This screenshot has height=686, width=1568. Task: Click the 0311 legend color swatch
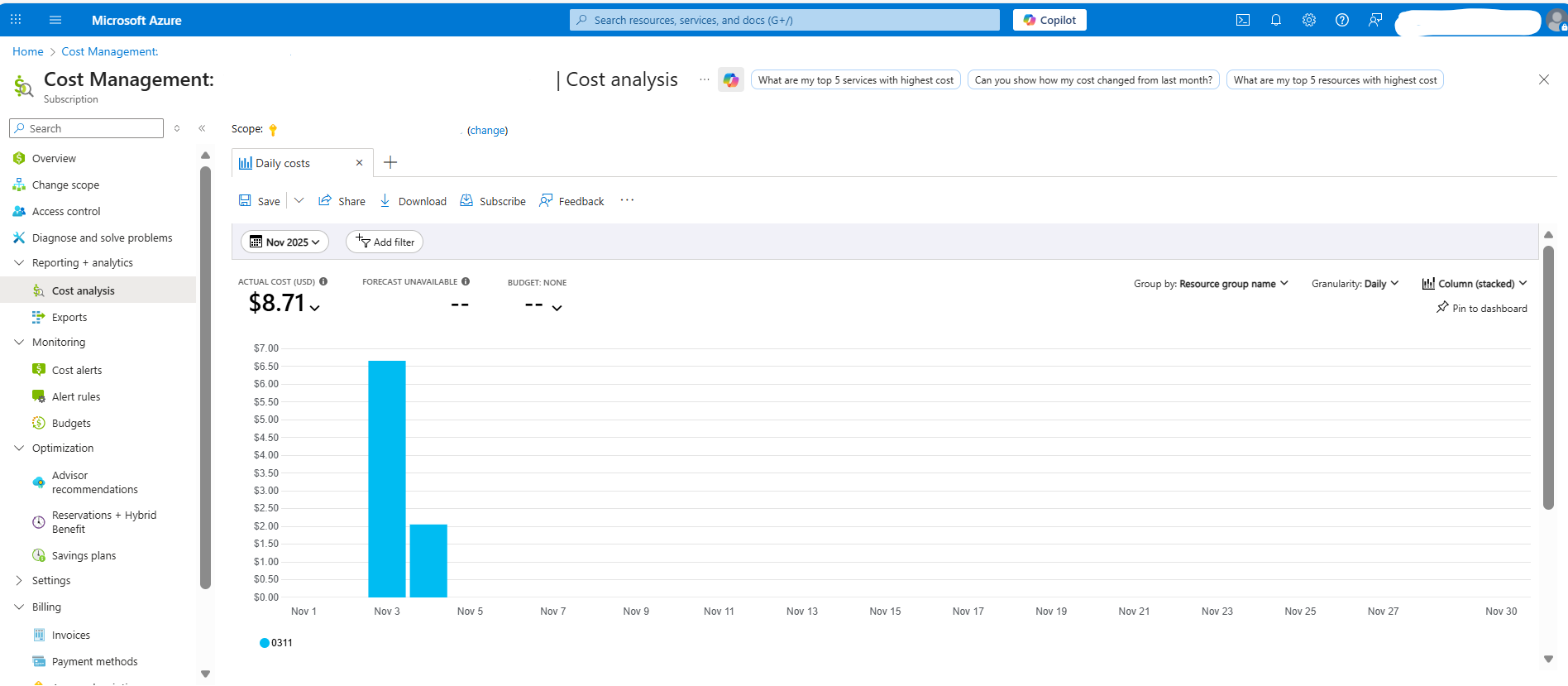tap(265, 643)
